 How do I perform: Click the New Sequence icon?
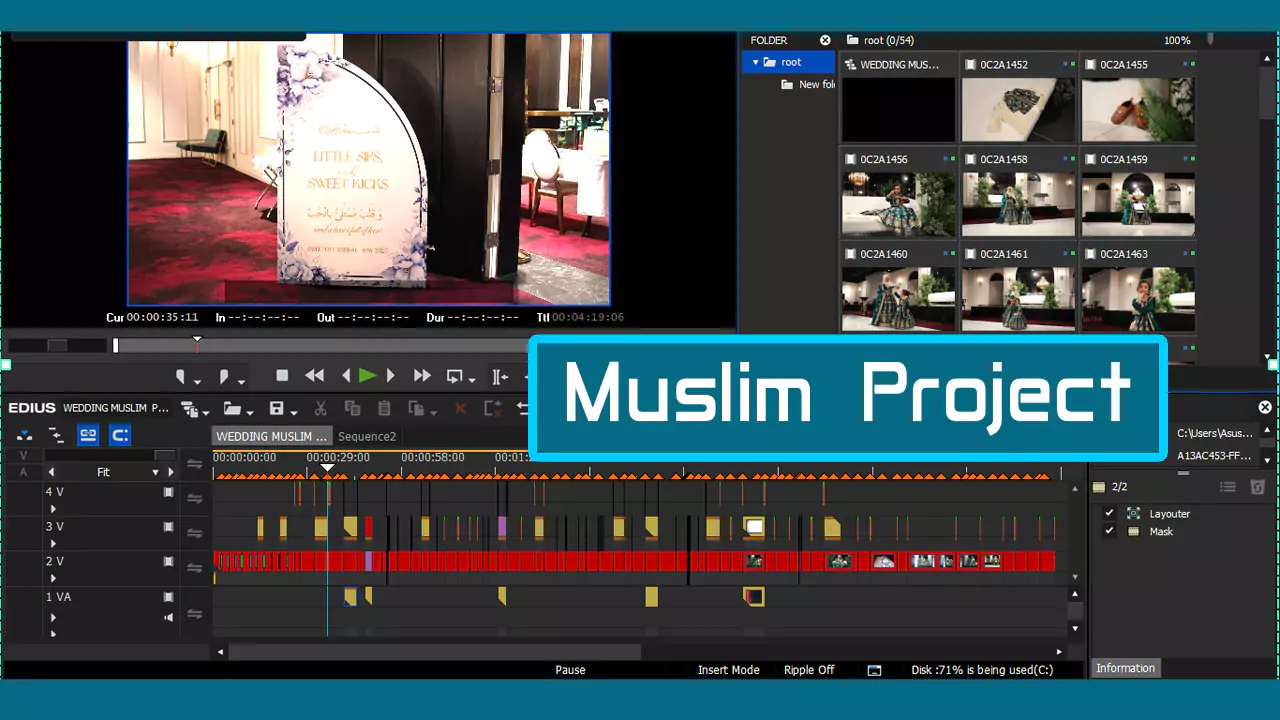point(189,409)
